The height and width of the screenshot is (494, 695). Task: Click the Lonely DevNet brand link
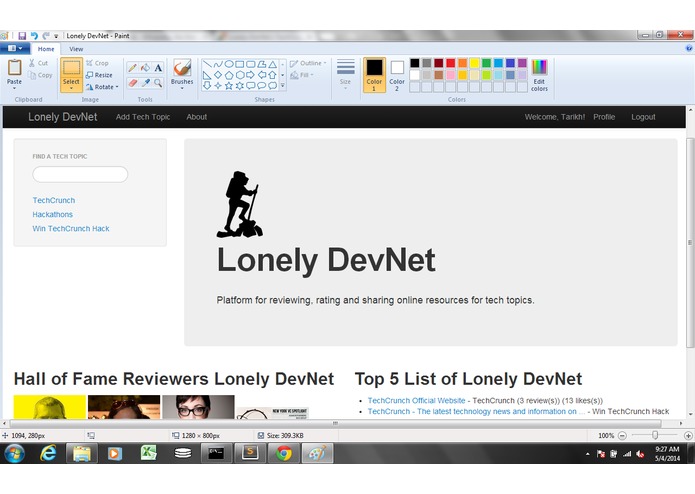tap(62, 117)
